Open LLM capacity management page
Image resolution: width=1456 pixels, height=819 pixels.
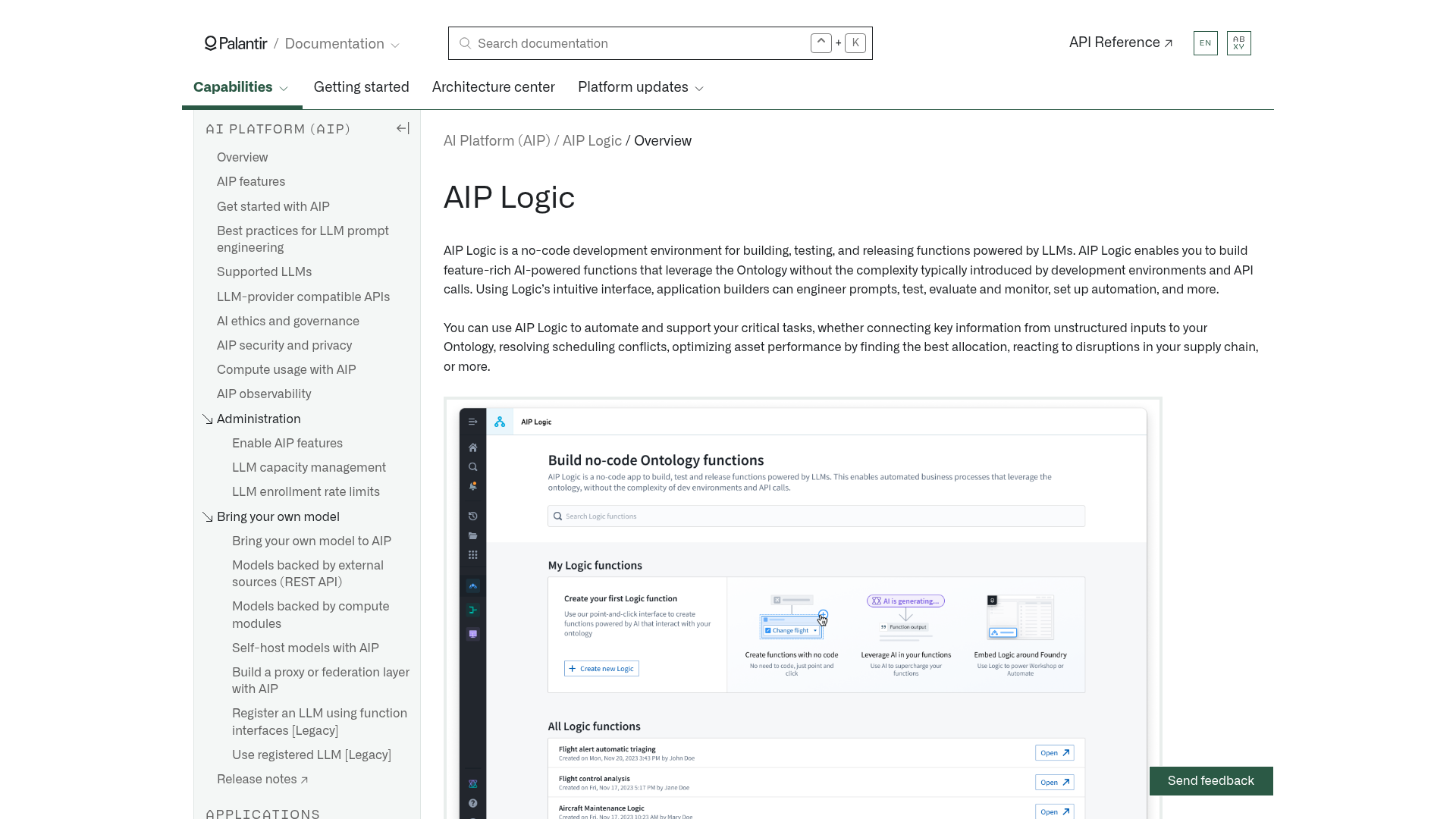pyautogui.click(x=309, y=467)
